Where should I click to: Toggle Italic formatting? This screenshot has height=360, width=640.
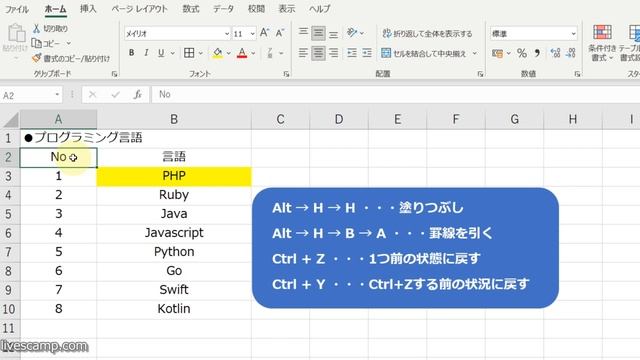[x=146, y=53]
